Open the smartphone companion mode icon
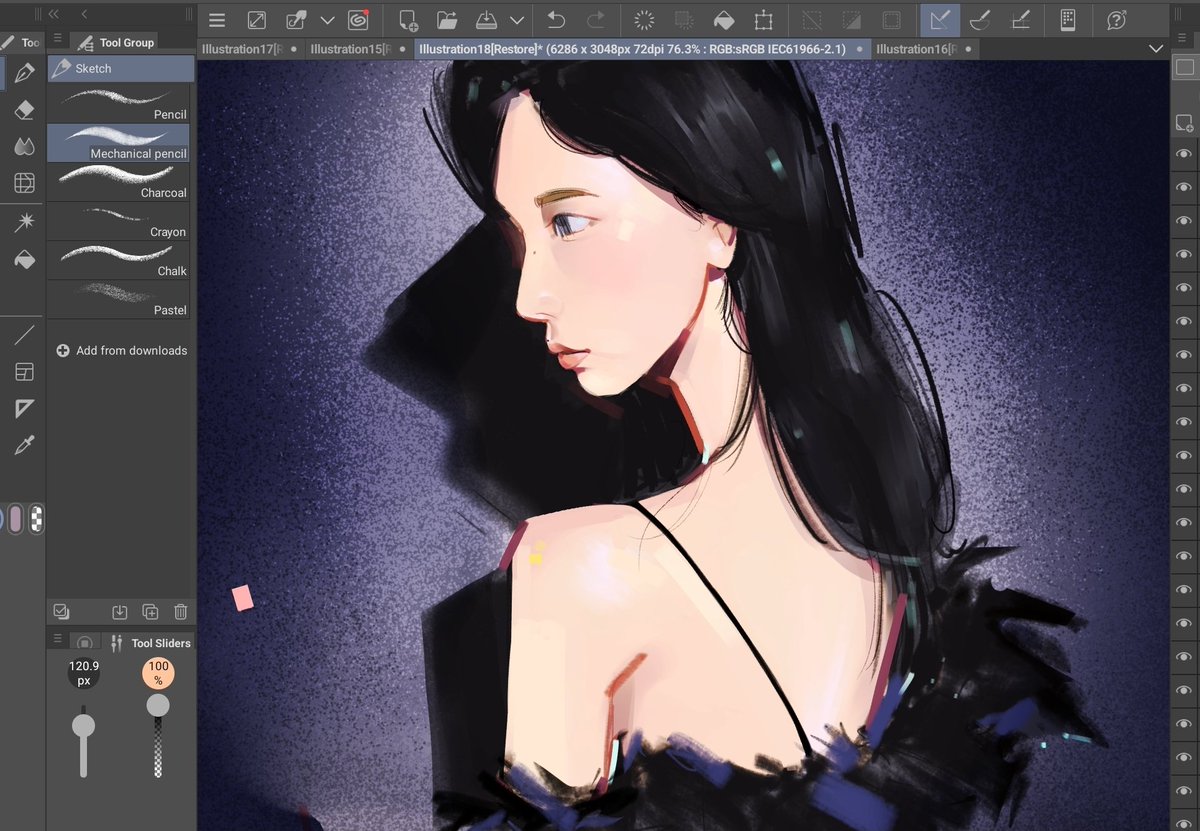 click(1068, 20)
